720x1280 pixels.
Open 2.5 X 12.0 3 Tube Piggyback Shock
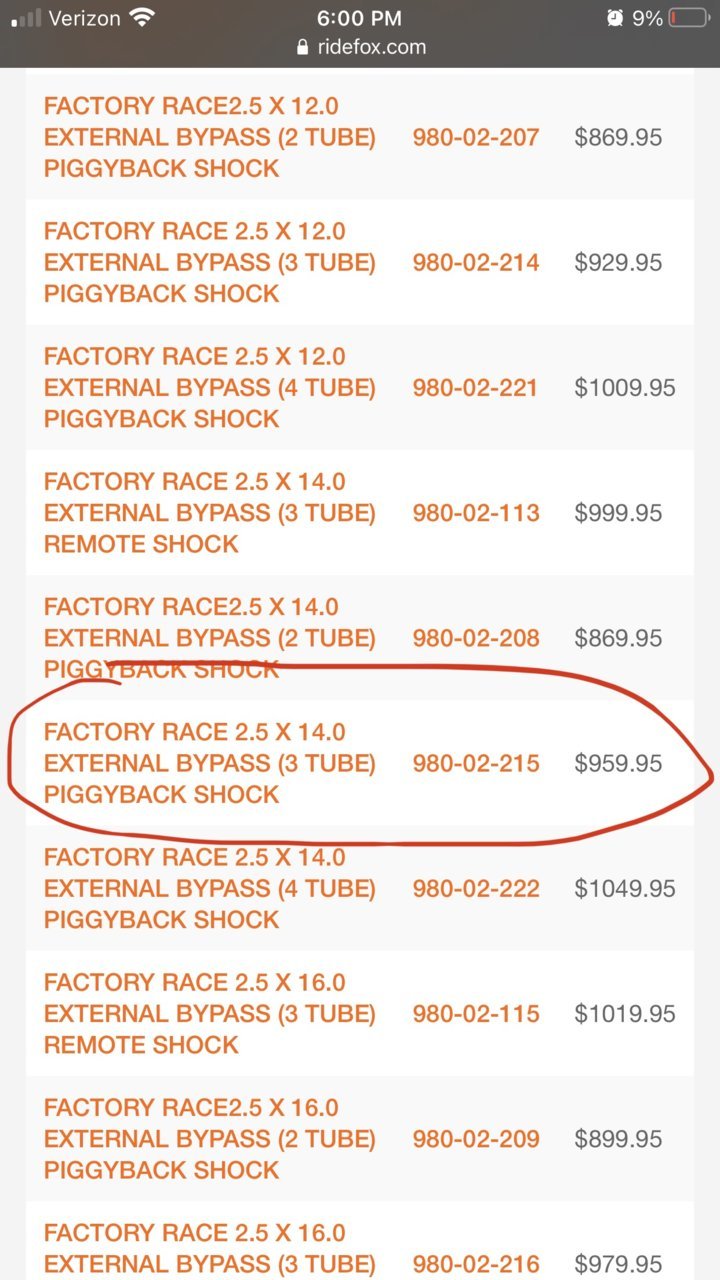click(x=210, y=262)
